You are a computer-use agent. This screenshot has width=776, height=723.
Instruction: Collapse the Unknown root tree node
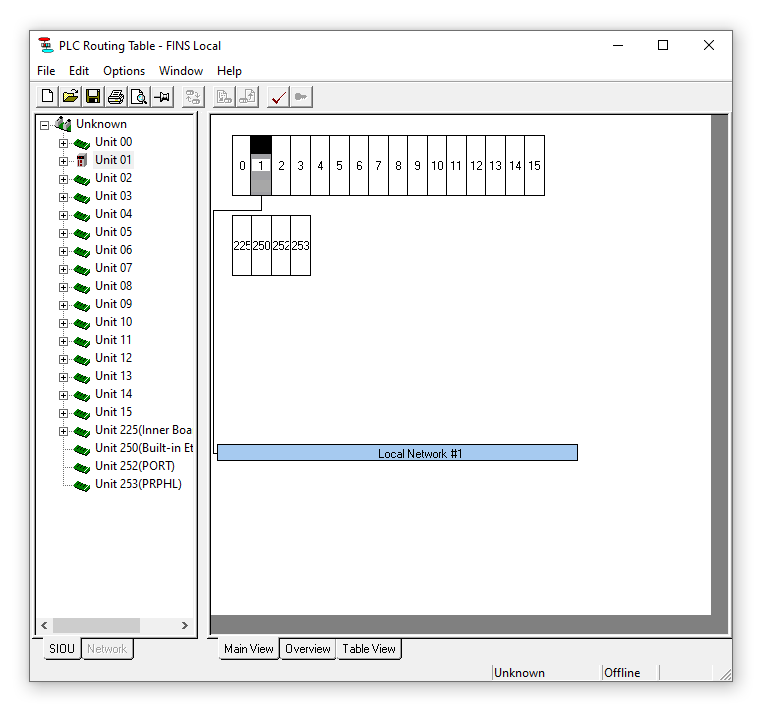[45, 125]
